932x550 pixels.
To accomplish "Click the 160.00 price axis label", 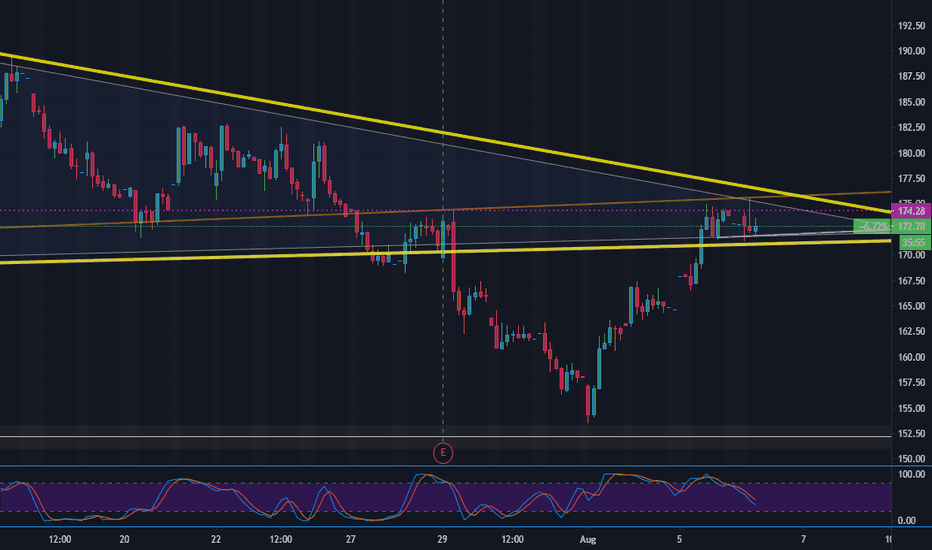I will [x=911, y=357].
